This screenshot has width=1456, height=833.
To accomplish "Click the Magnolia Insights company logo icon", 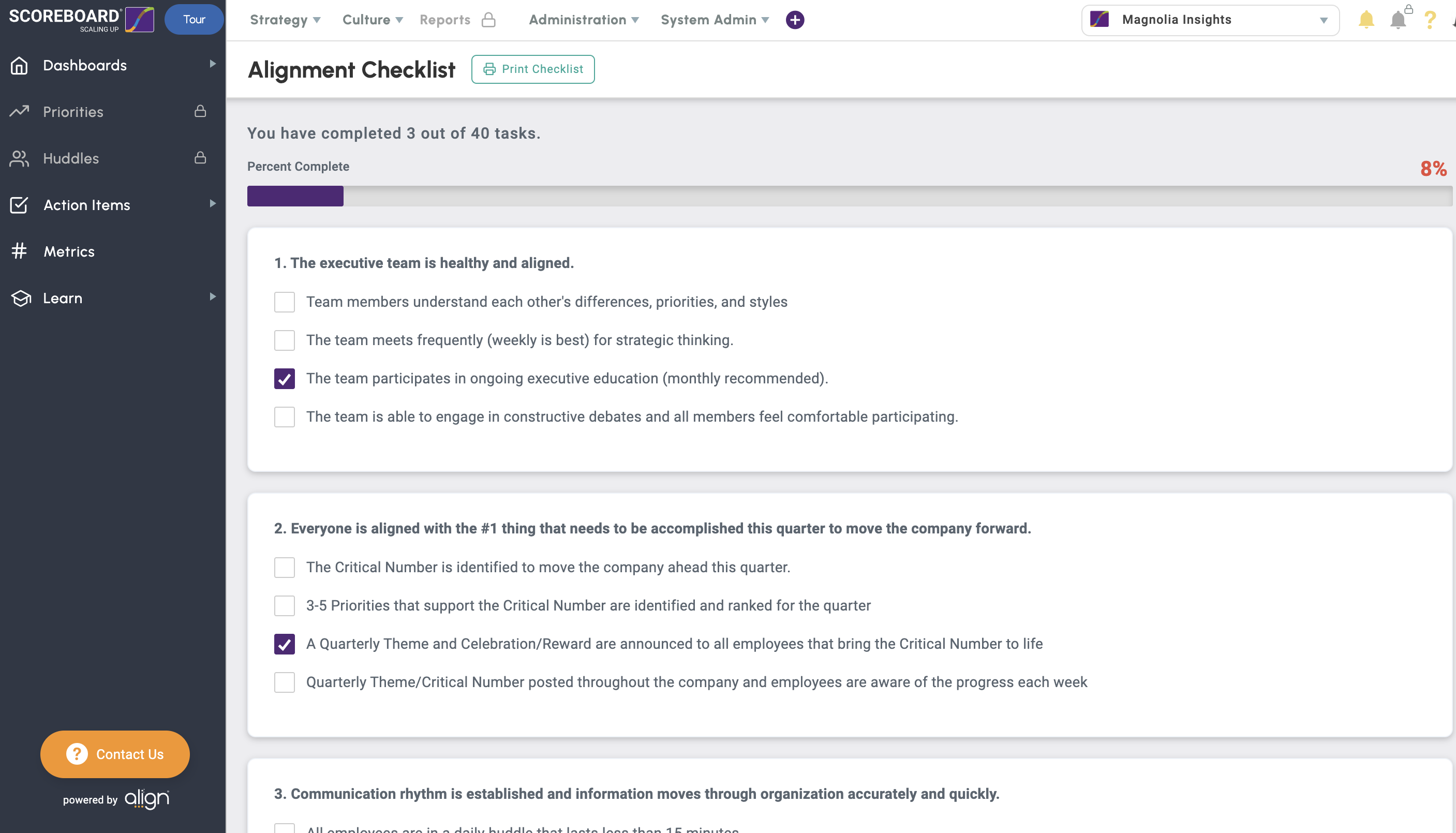I will coord(1100,20).
